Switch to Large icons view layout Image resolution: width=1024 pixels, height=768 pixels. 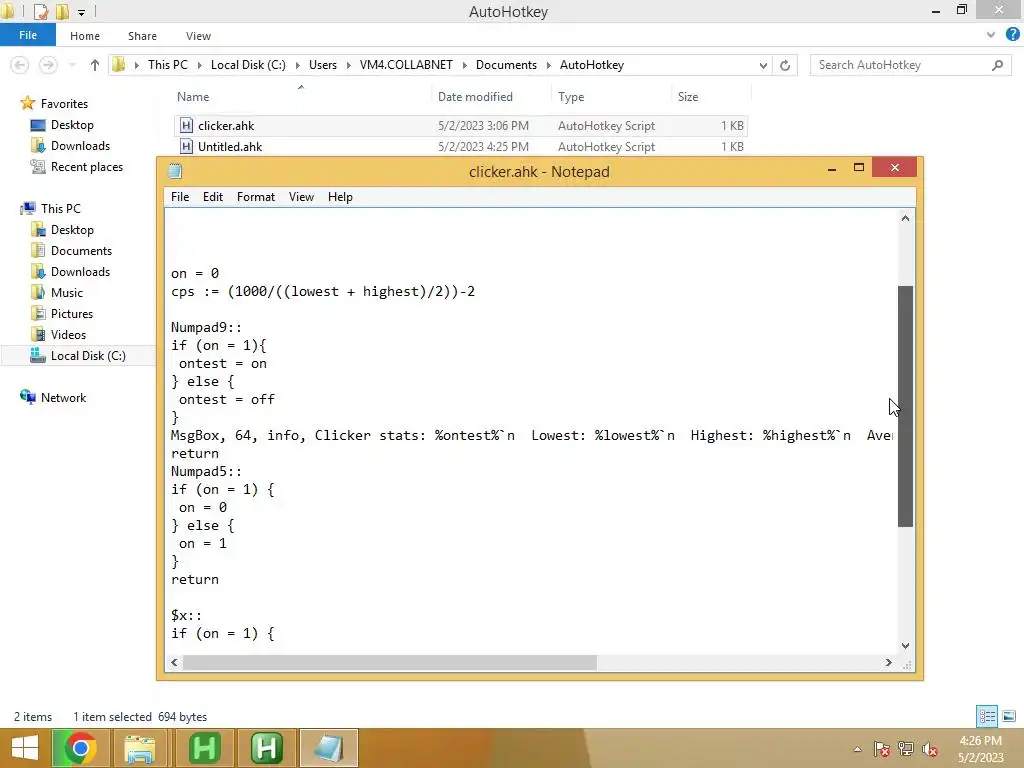(x=1009, y=716)
